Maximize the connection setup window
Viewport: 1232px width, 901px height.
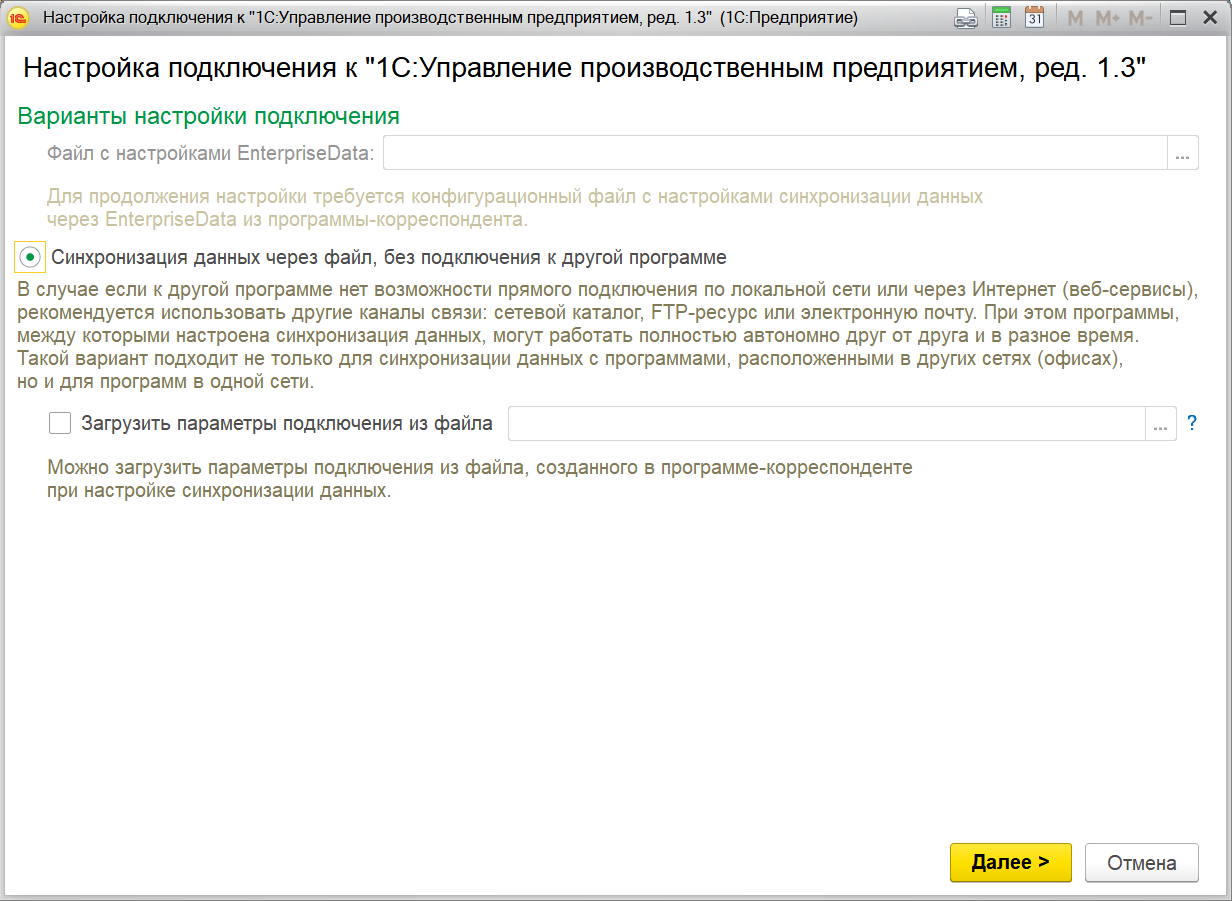[x=1178, y=18]
